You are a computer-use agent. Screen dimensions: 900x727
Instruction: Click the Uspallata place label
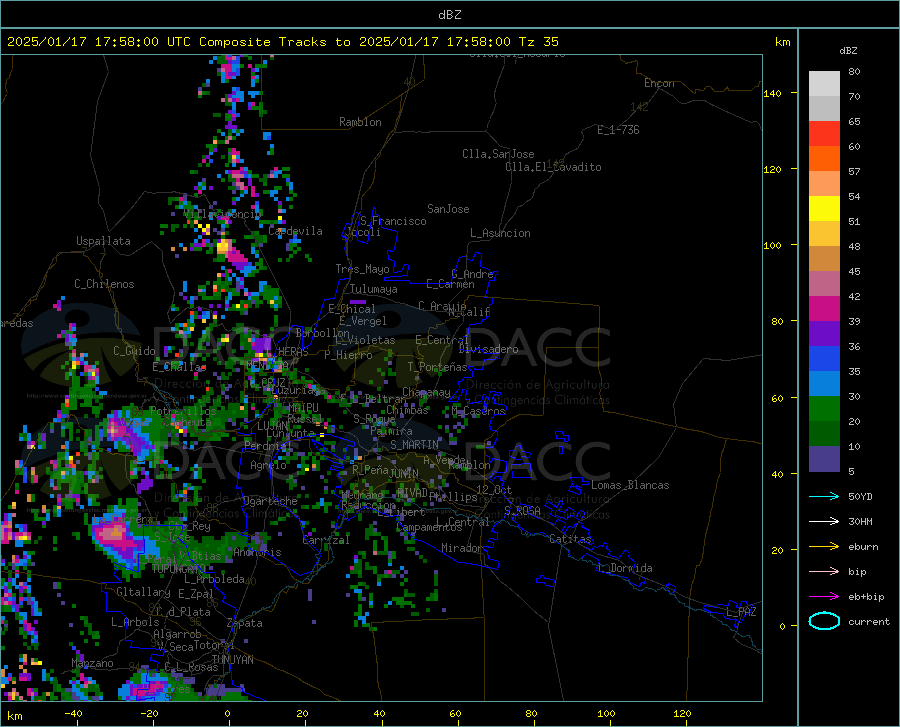point(103,241)
